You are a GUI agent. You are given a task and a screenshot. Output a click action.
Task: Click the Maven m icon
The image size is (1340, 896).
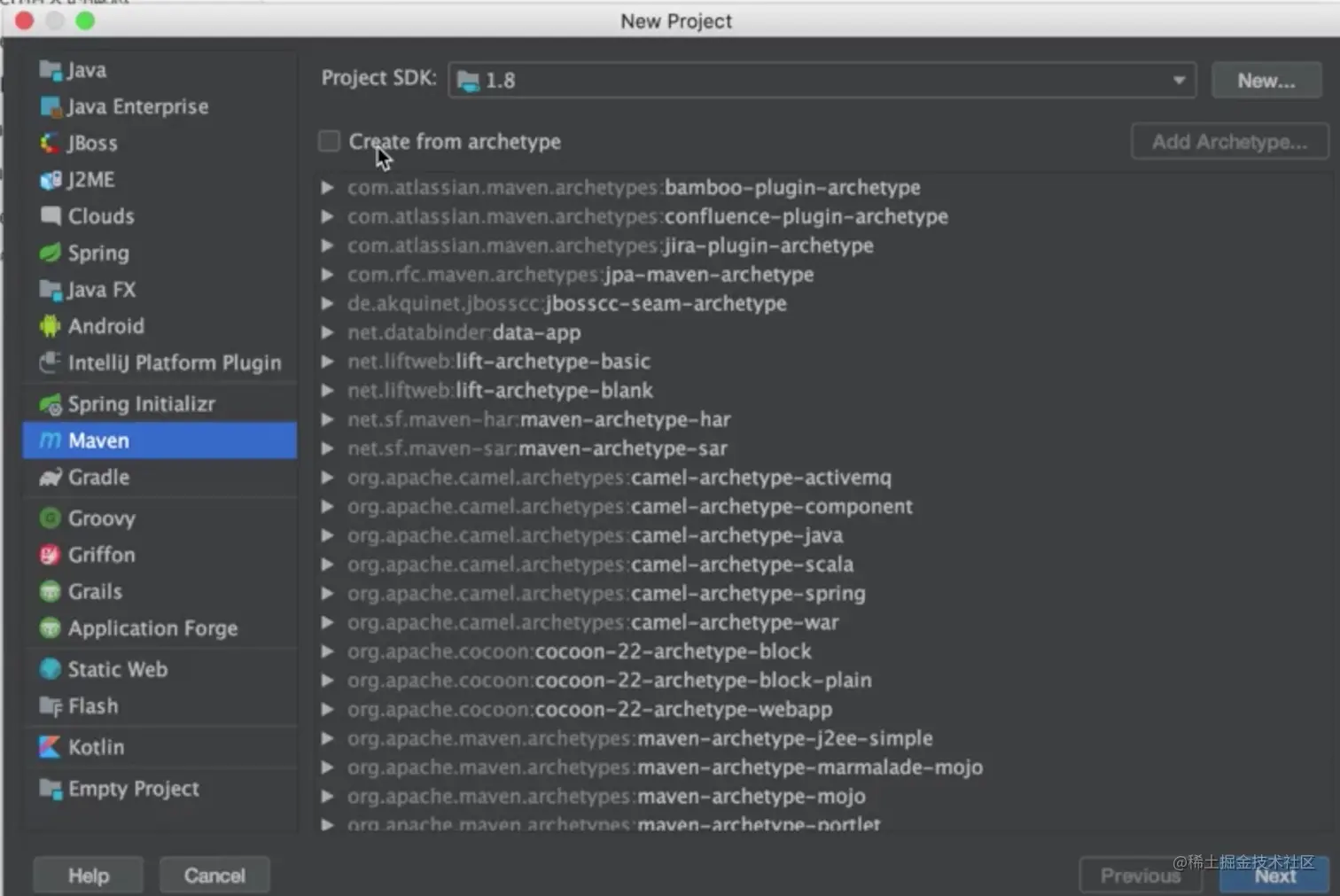click(51, 440)
